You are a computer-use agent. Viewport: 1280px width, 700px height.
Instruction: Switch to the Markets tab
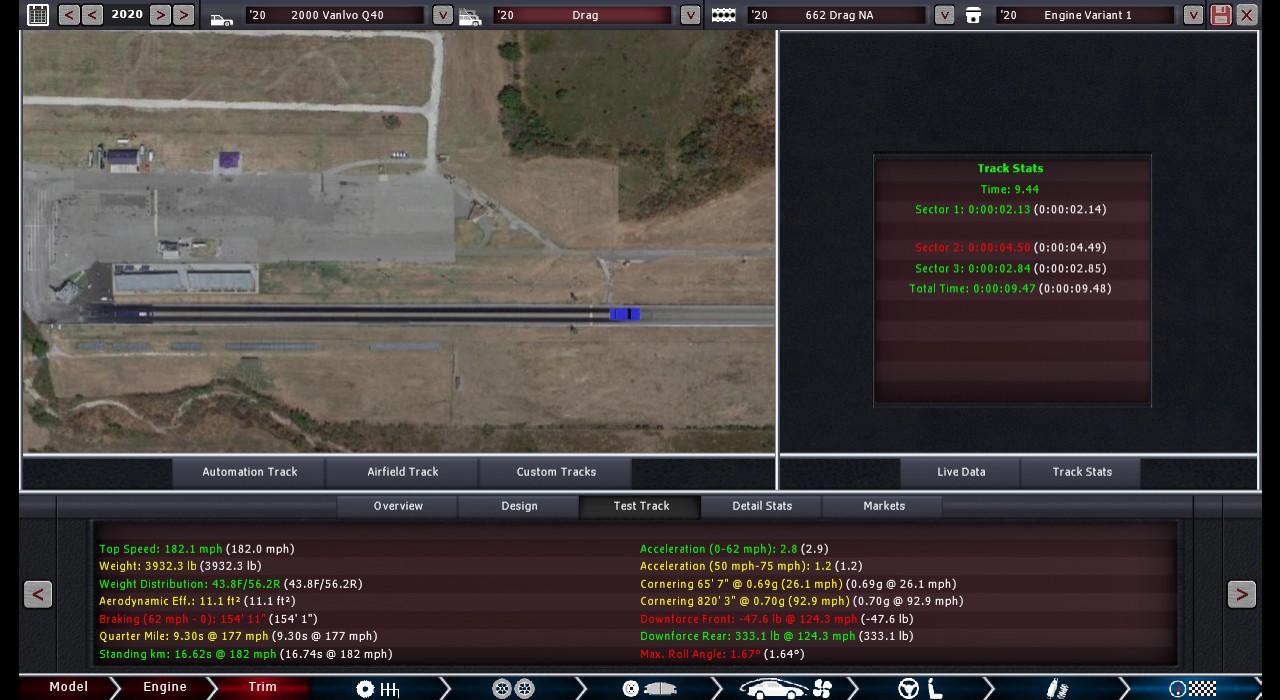[884, 506]
